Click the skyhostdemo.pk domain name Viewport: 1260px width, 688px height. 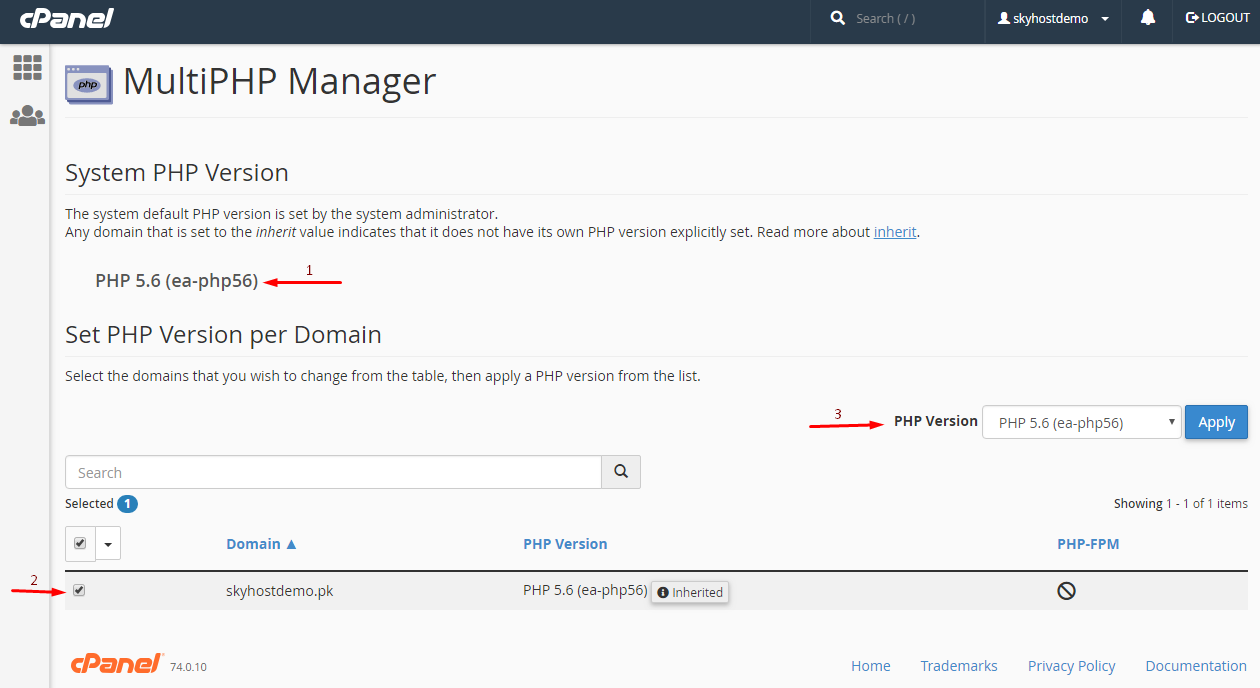point(279,591)
